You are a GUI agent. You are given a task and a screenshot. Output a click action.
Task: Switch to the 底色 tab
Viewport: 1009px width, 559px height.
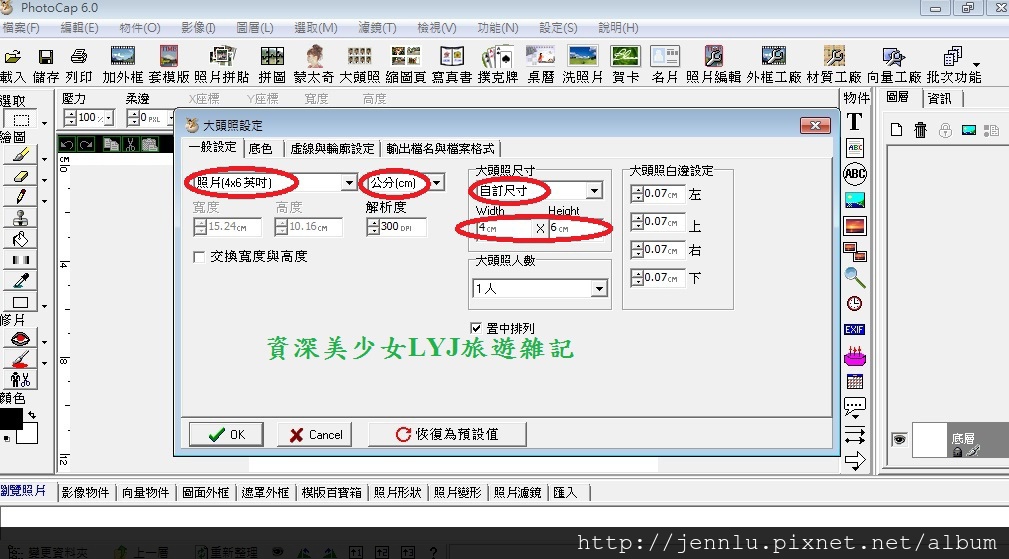(x=260, y=149)
